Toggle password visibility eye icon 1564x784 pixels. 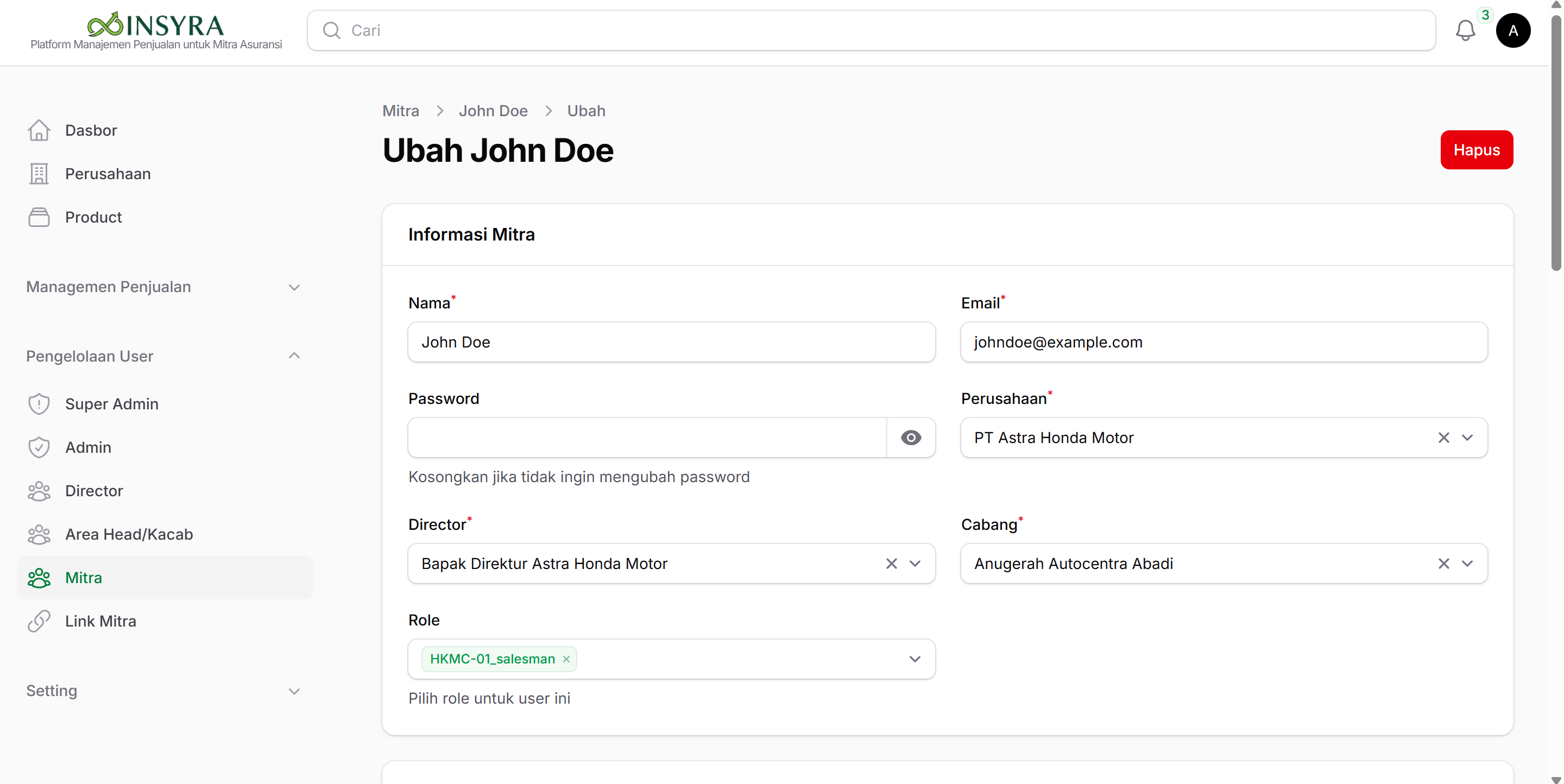[x=911, y=438]
